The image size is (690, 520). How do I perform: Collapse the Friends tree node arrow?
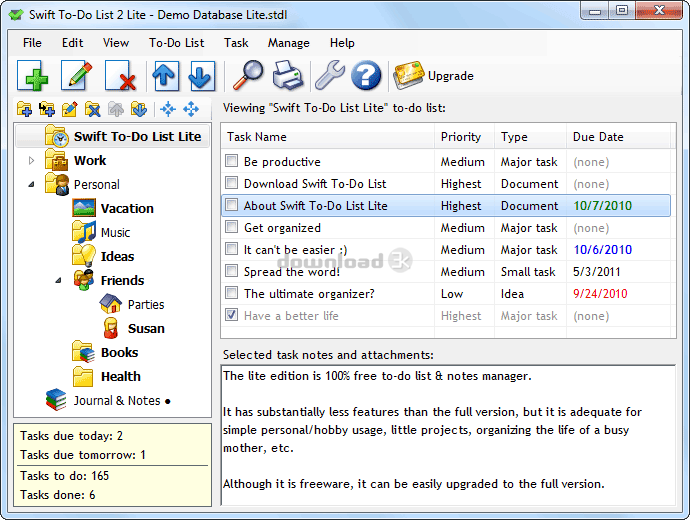coord(58,280)
